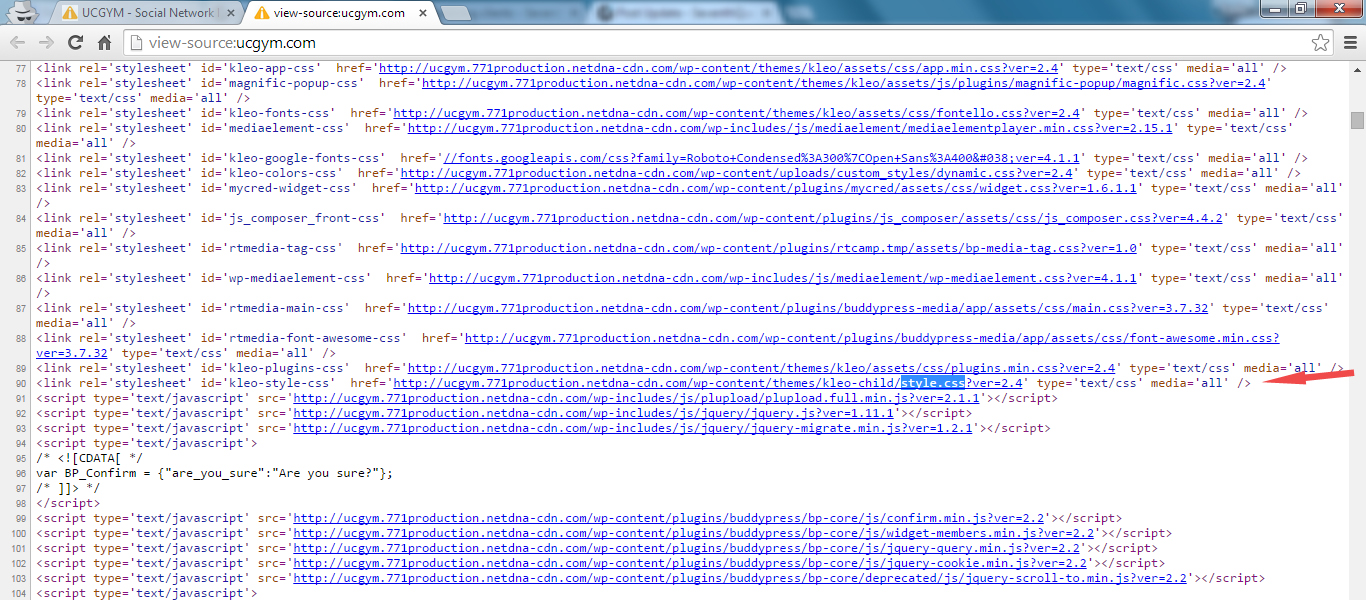Click the browser Back arrow

pyautogui.click(x=18, y=43)
